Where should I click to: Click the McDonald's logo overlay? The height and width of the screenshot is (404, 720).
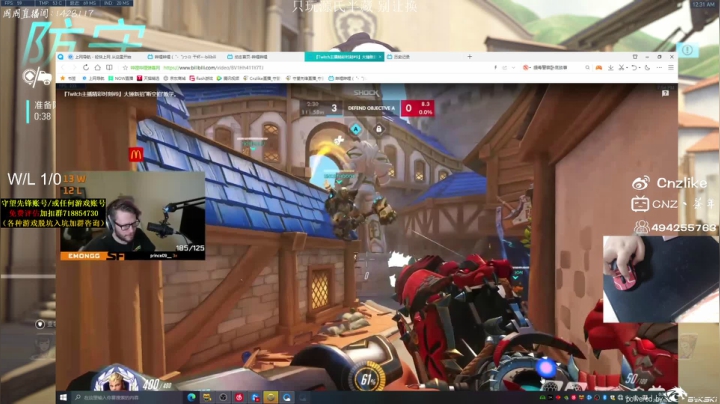(x=135, y=154)
